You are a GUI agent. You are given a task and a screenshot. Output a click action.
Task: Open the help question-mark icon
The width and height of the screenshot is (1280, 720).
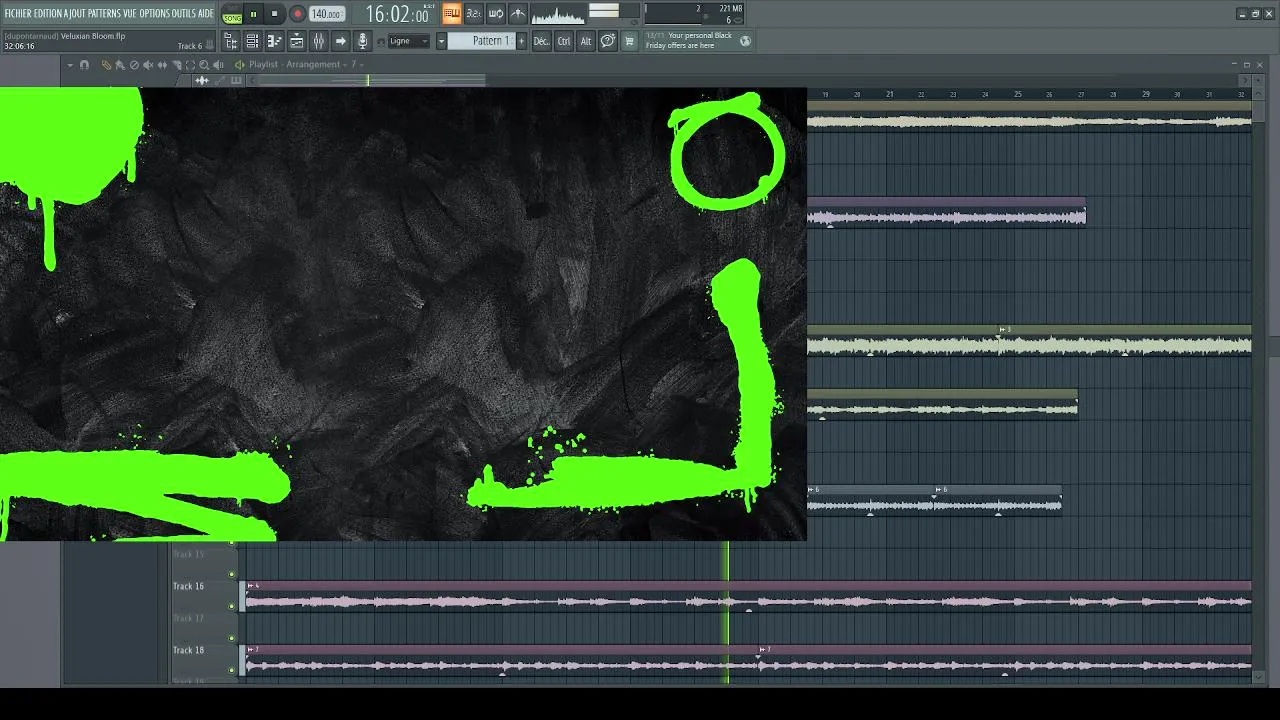click(608, 41)
